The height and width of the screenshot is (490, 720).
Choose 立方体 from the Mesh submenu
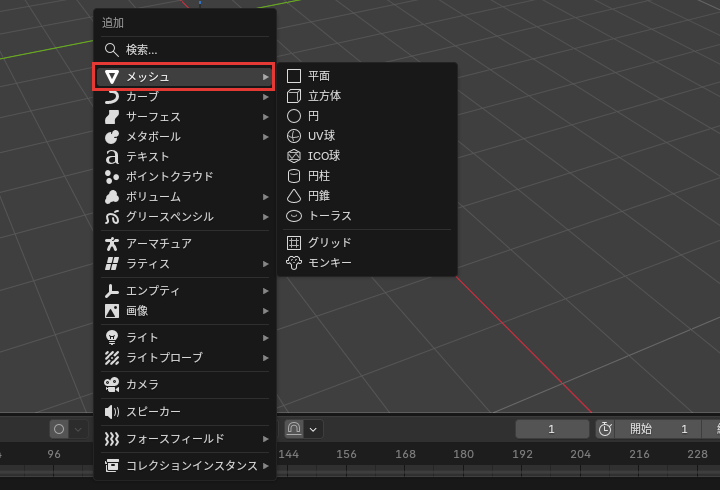367,96
